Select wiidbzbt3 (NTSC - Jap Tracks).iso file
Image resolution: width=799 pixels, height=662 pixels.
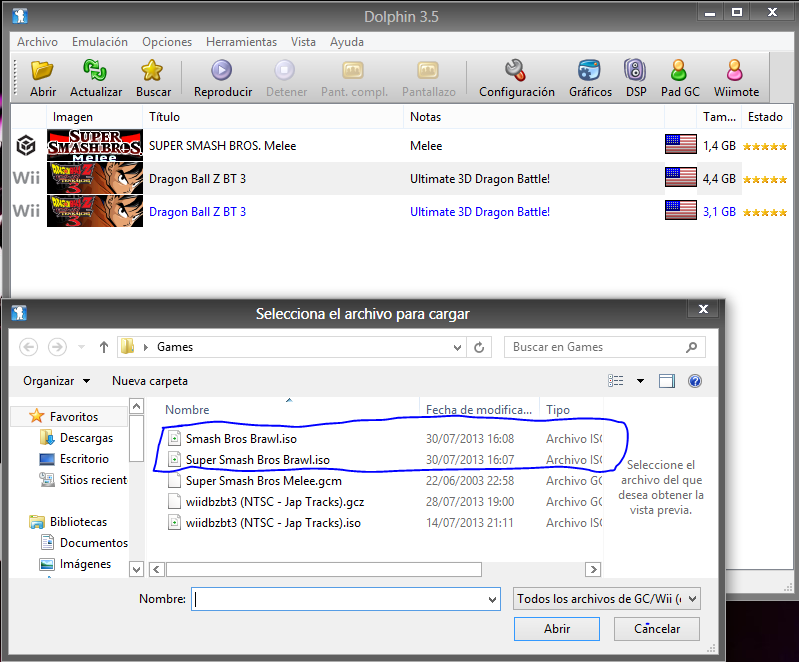click(x=273, y=522)
